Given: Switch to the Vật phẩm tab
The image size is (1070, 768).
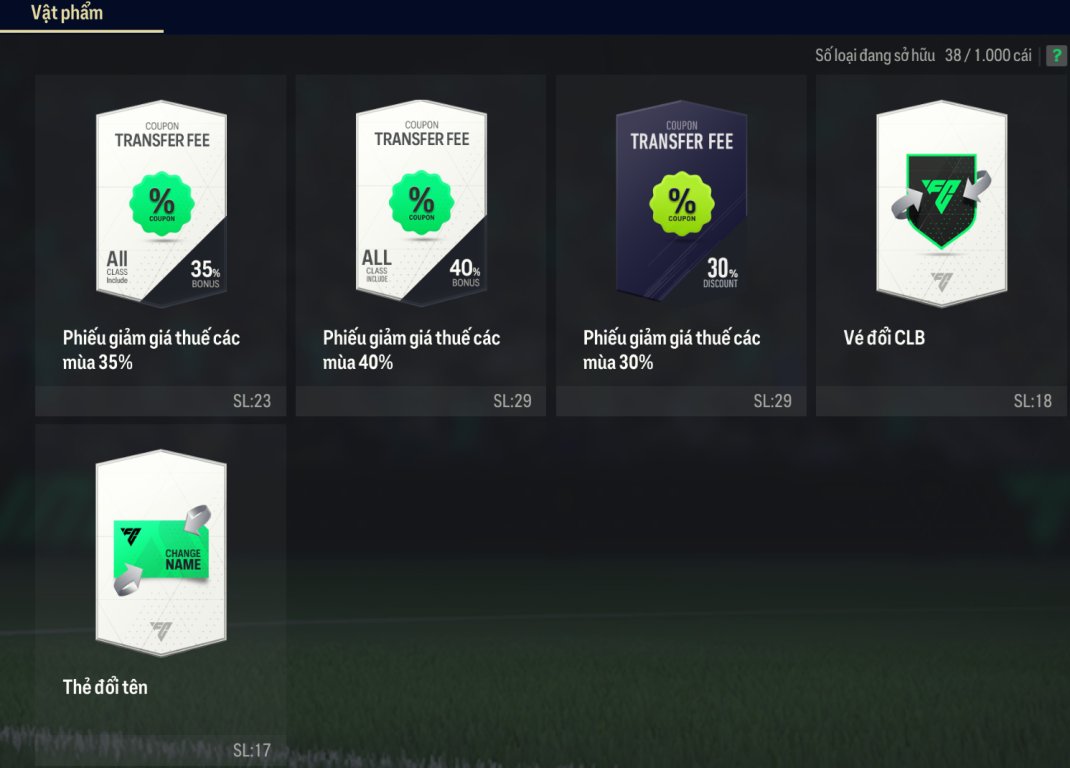Looking at the screenshot, I should 67,13.
